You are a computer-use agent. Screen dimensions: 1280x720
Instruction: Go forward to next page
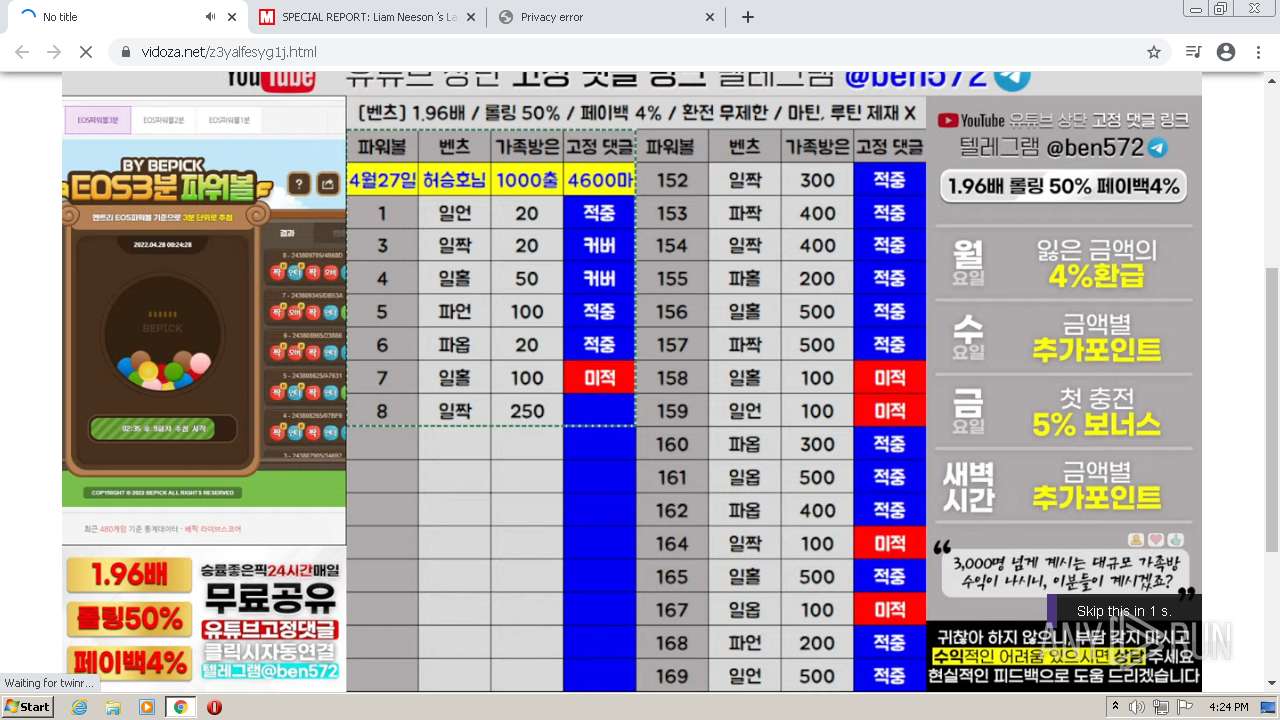point(54,52)
